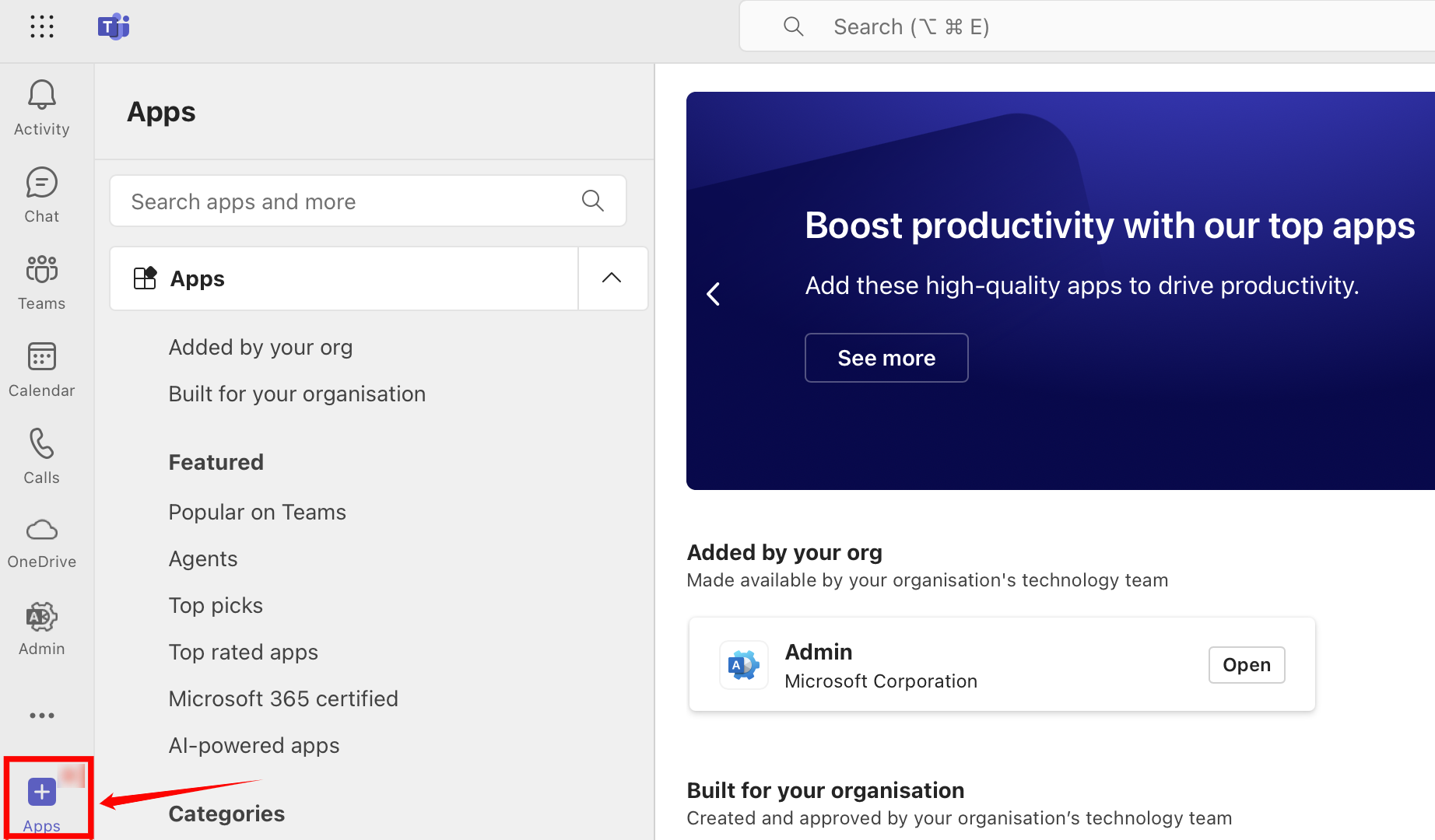
Task: Select Added by your org category
Action: point(261,347)
